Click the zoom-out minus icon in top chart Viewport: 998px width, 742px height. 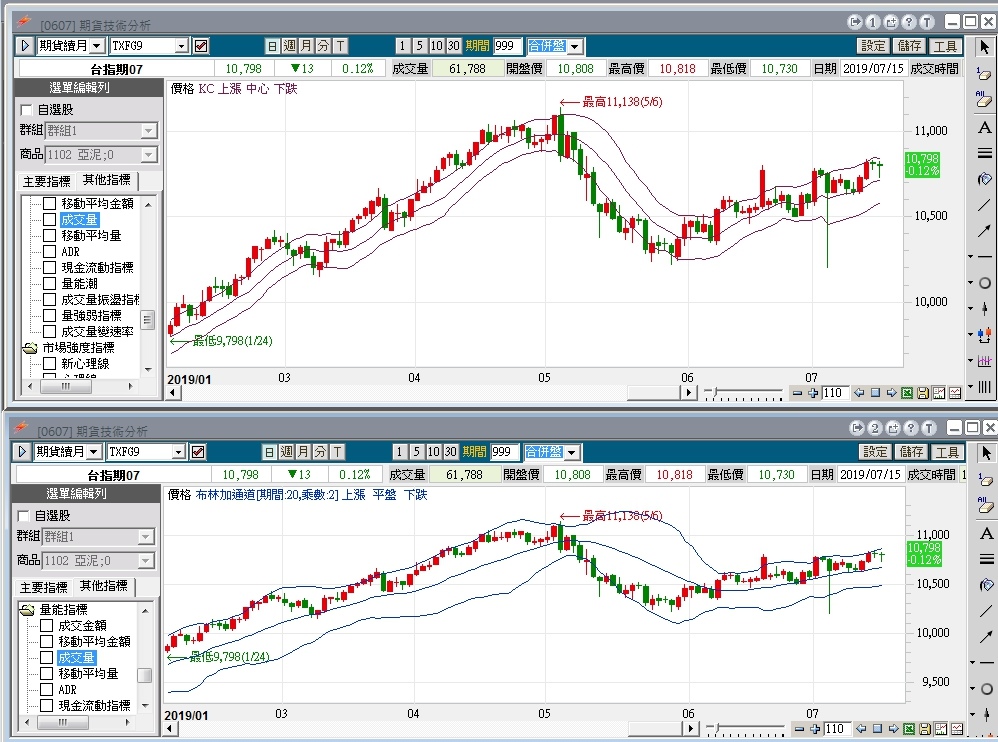797,393
